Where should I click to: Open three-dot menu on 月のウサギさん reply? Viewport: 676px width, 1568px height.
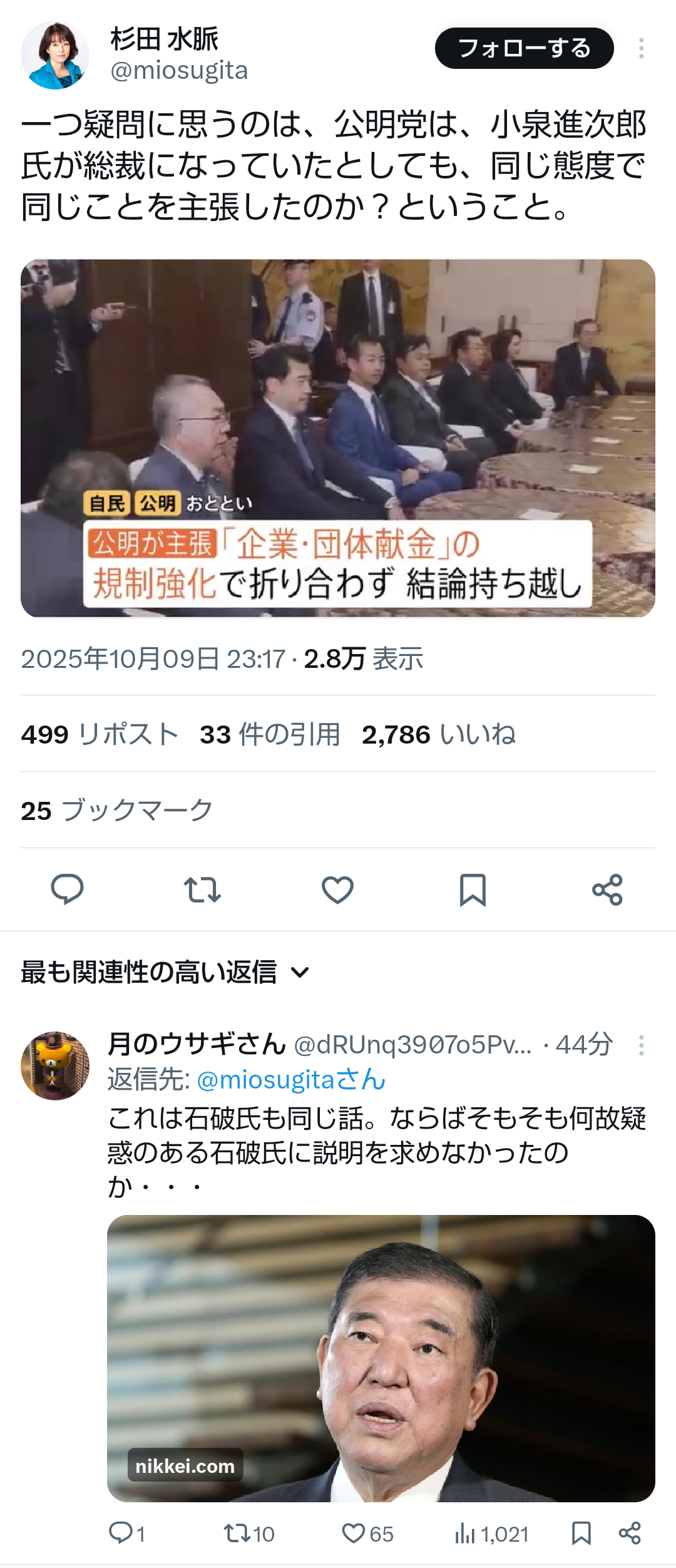641,1045
